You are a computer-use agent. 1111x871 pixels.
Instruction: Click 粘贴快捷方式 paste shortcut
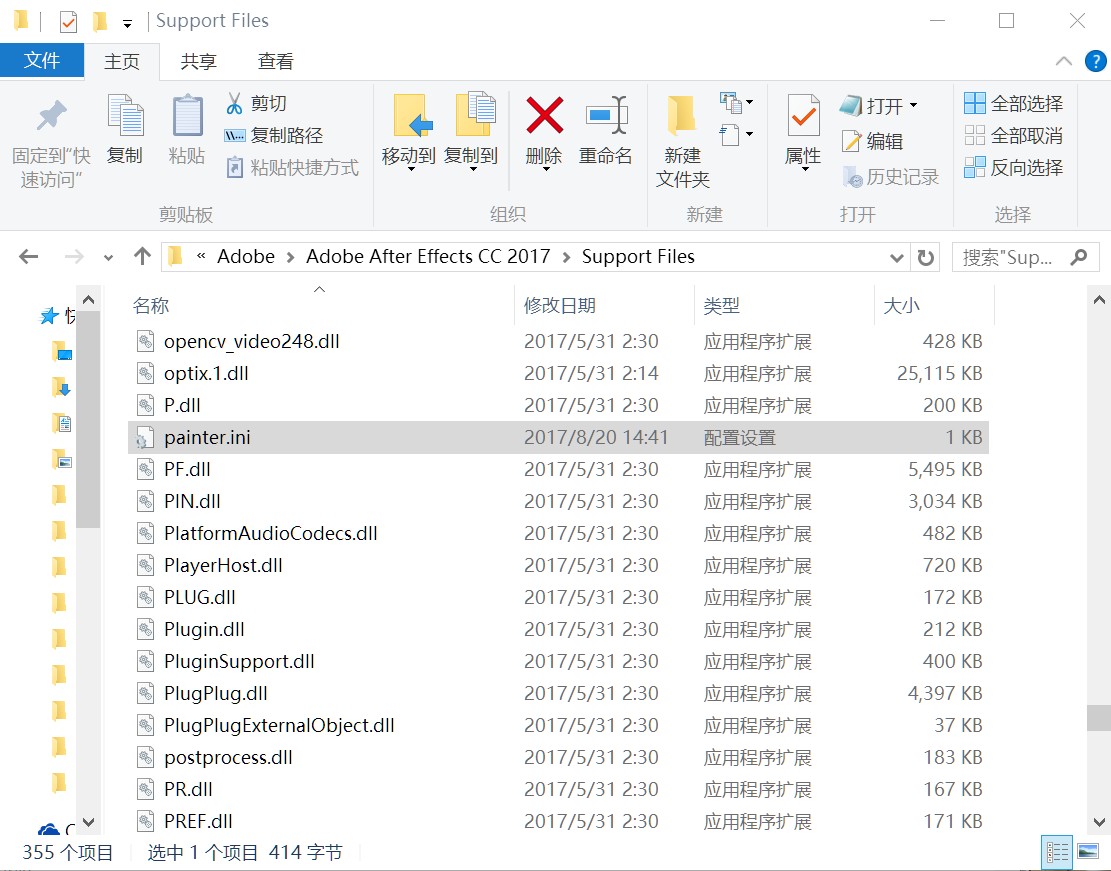pos(292,168)
